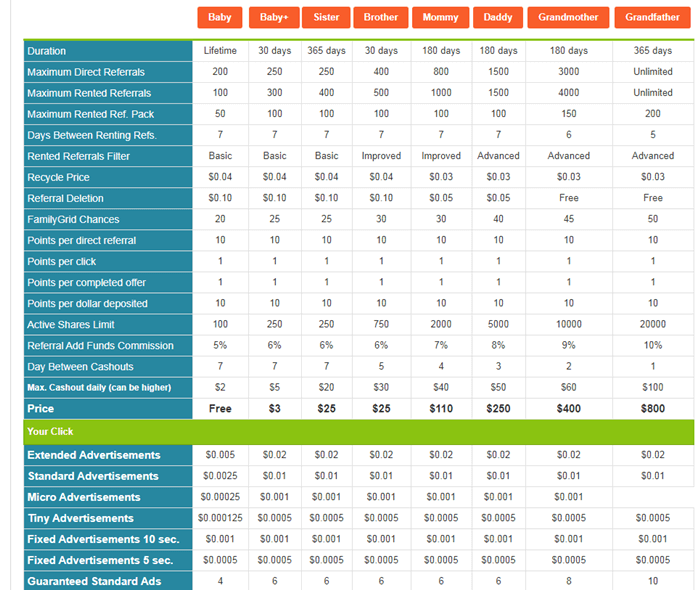This screenshot has height=590, width=700.
Task: Select the Baby+ membership button
Action: 274,17
